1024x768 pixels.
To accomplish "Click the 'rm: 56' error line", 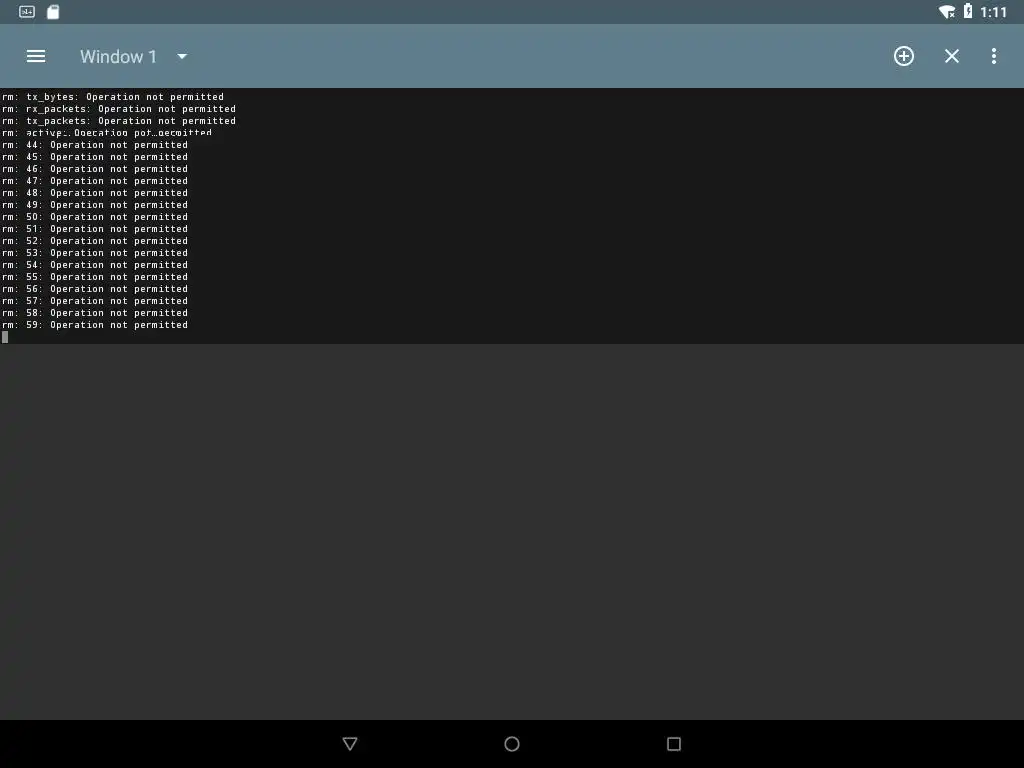I will point(95,289).
